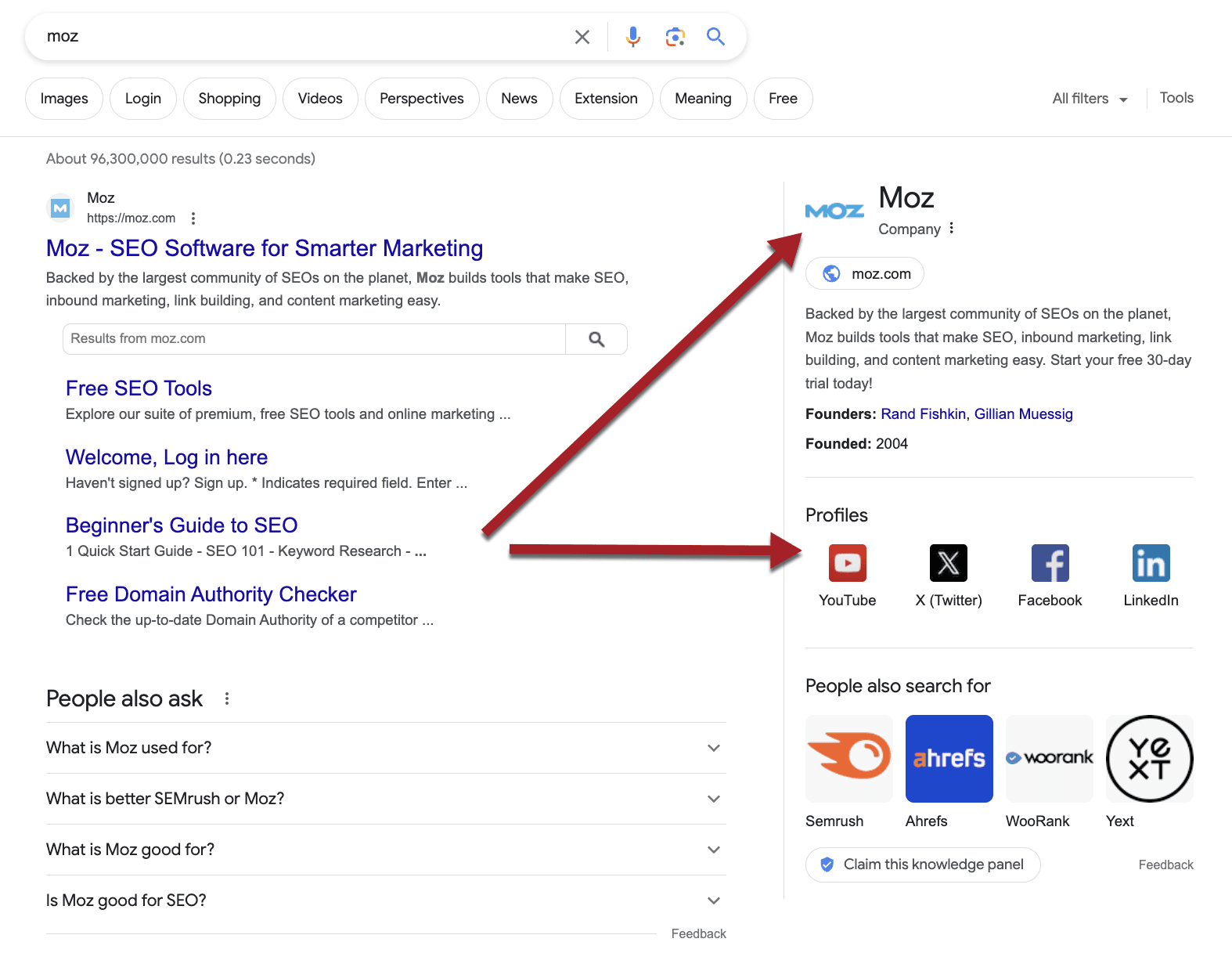
Task: Open "Moz - SEO Software for Smarter Marketing" result
Action: tap(265, 248)
